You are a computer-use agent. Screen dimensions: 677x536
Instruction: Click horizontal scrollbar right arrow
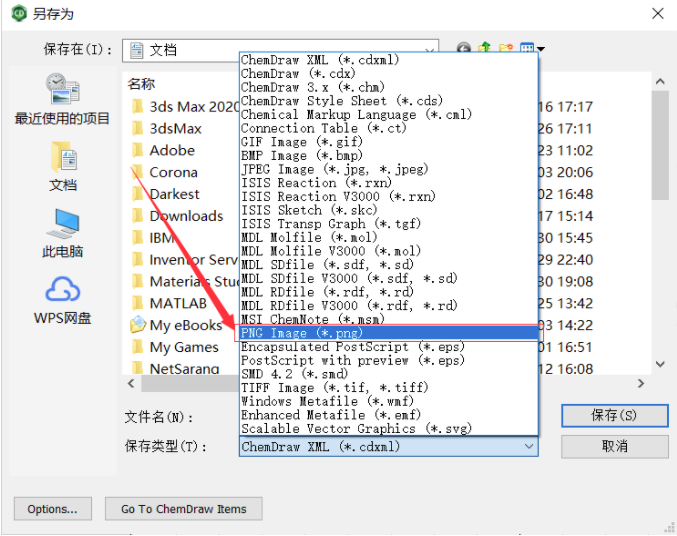(x=641, y=383)
